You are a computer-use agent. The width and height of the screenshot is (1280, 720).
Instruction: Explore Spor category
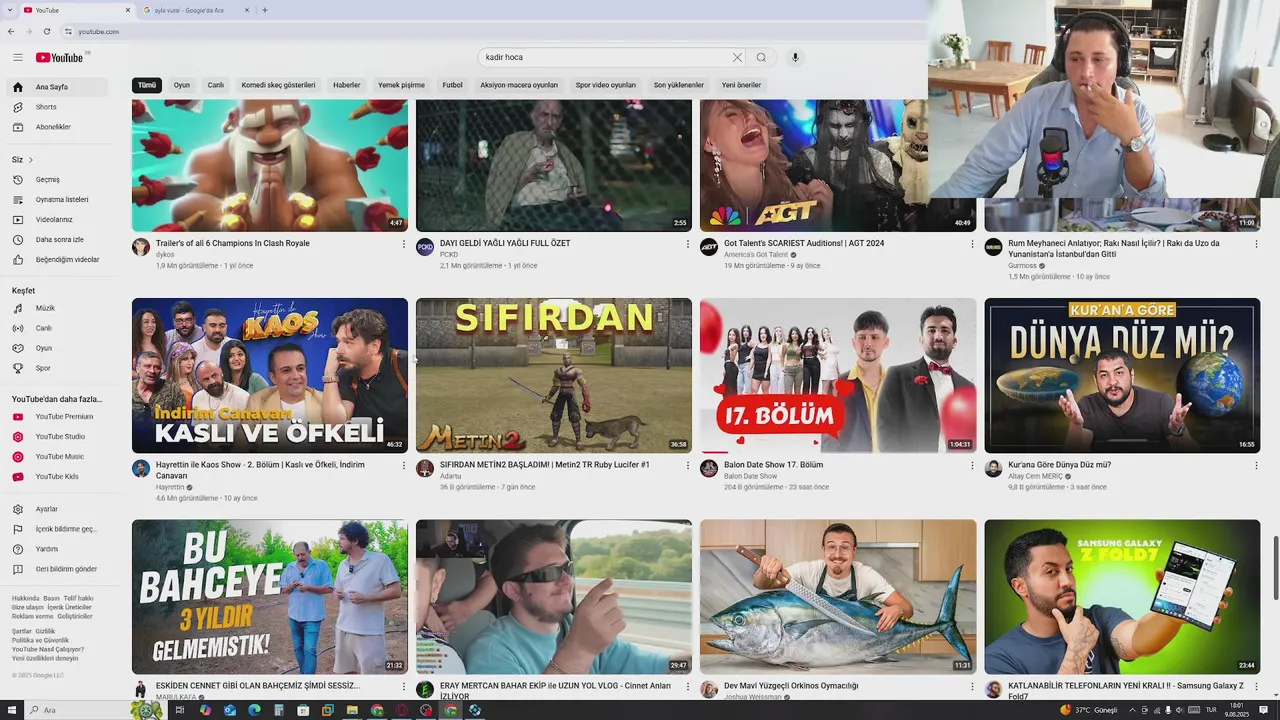tap(57, 368)
